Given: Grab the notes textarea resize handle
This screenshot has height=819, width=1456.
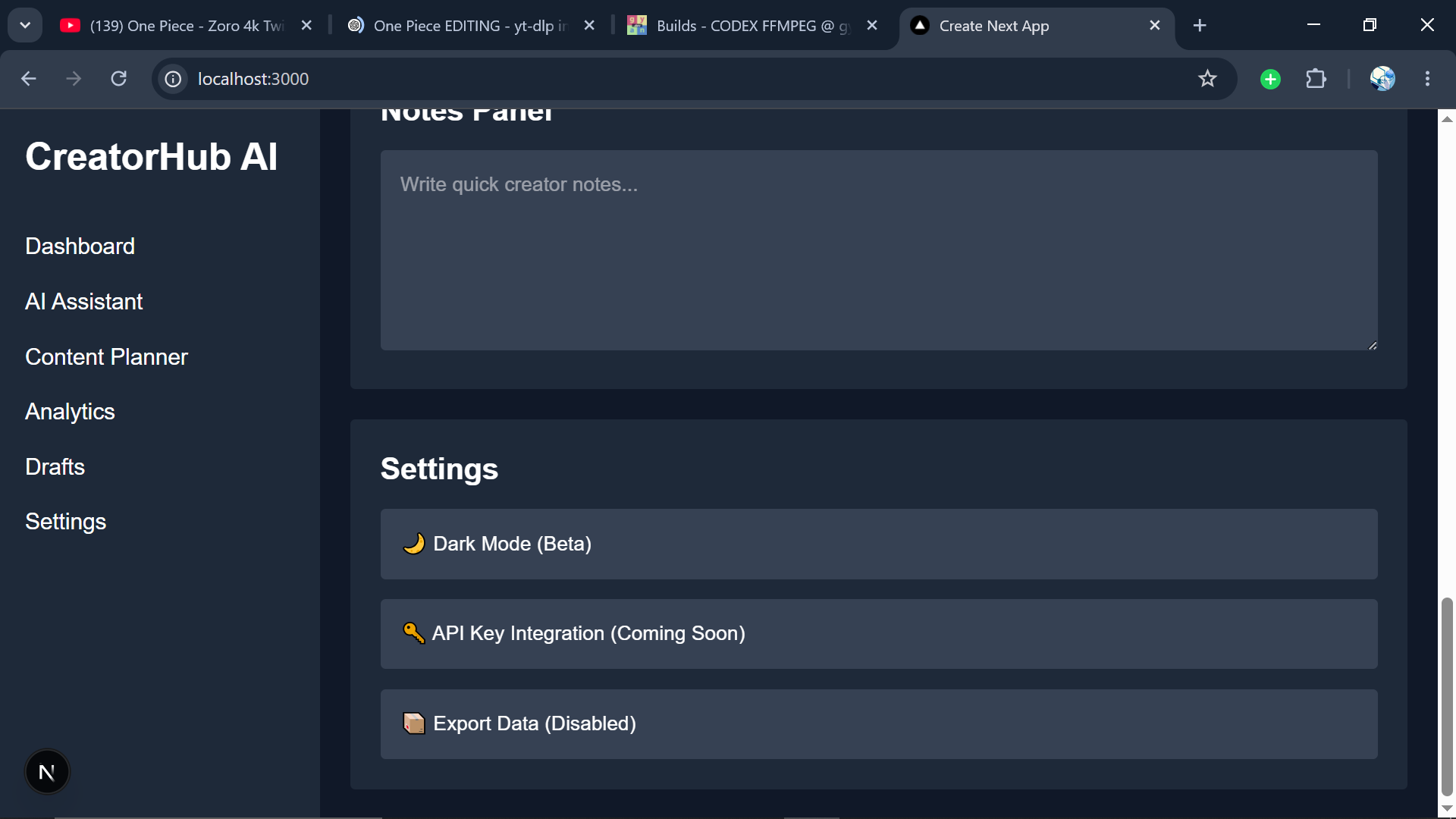Looking at the screenshot, I should tap(1372, 345).
